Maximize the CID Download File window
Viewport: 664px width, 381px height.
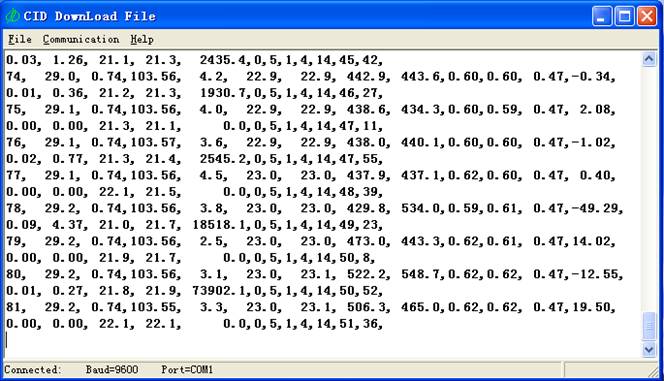[624, 17]
